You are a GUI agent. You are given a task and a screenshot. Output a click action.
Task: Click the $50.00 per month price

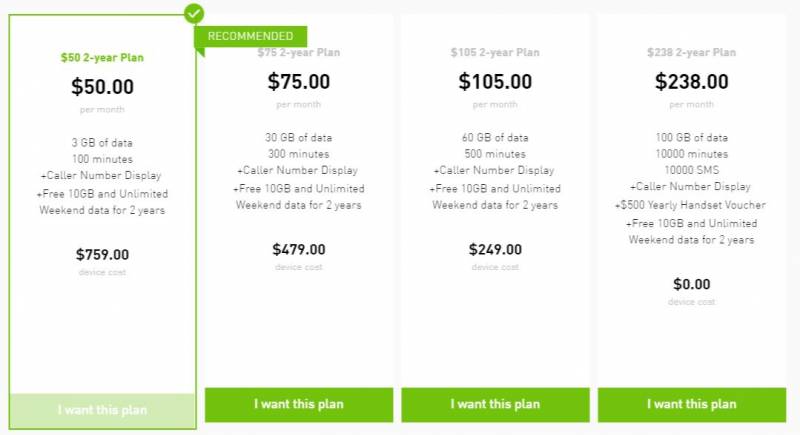(102, 87)
